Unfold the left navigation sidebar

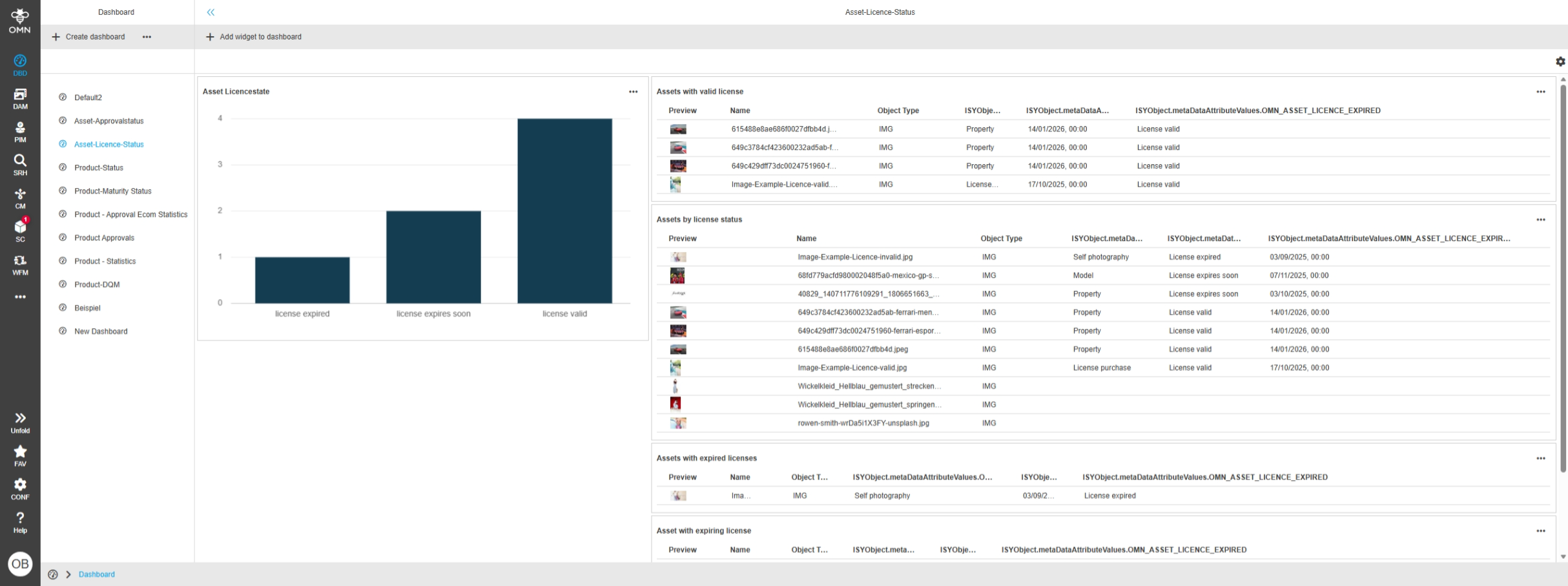[20, 422]
